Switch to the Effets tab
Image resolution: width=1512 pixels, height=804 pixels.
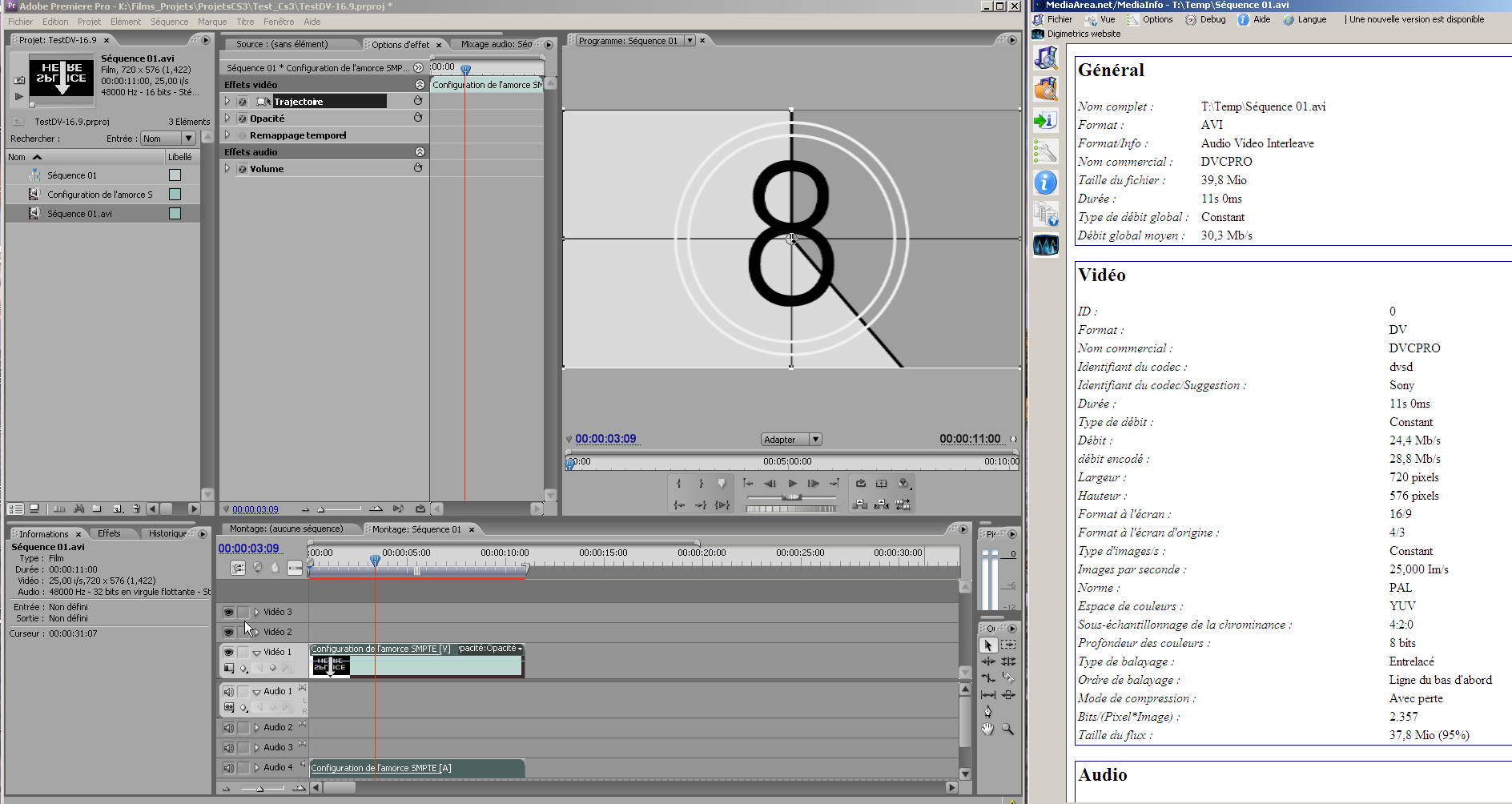coord(109,533)
